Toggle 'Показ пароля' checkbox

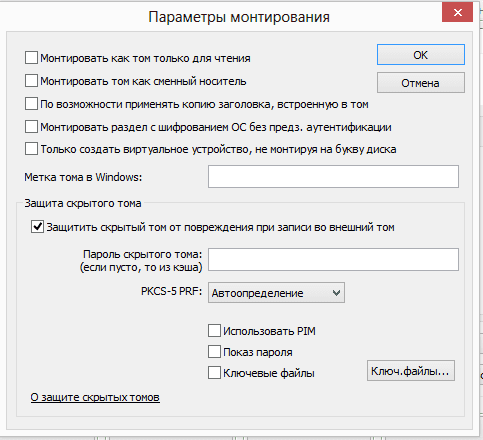tap(214, 352)
